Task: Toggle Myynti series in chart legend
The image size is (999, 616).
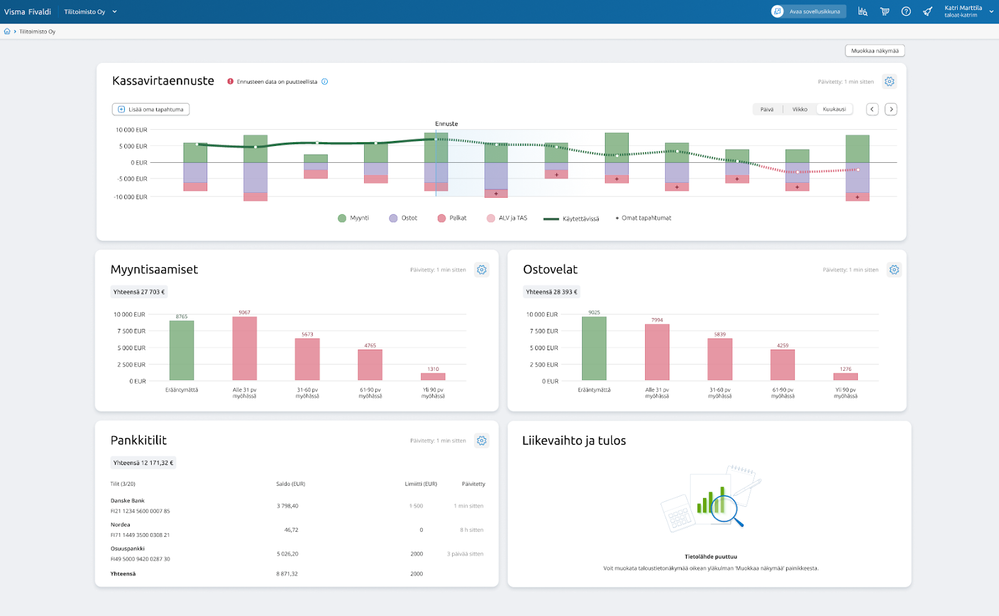Action: tap(353, 218)
